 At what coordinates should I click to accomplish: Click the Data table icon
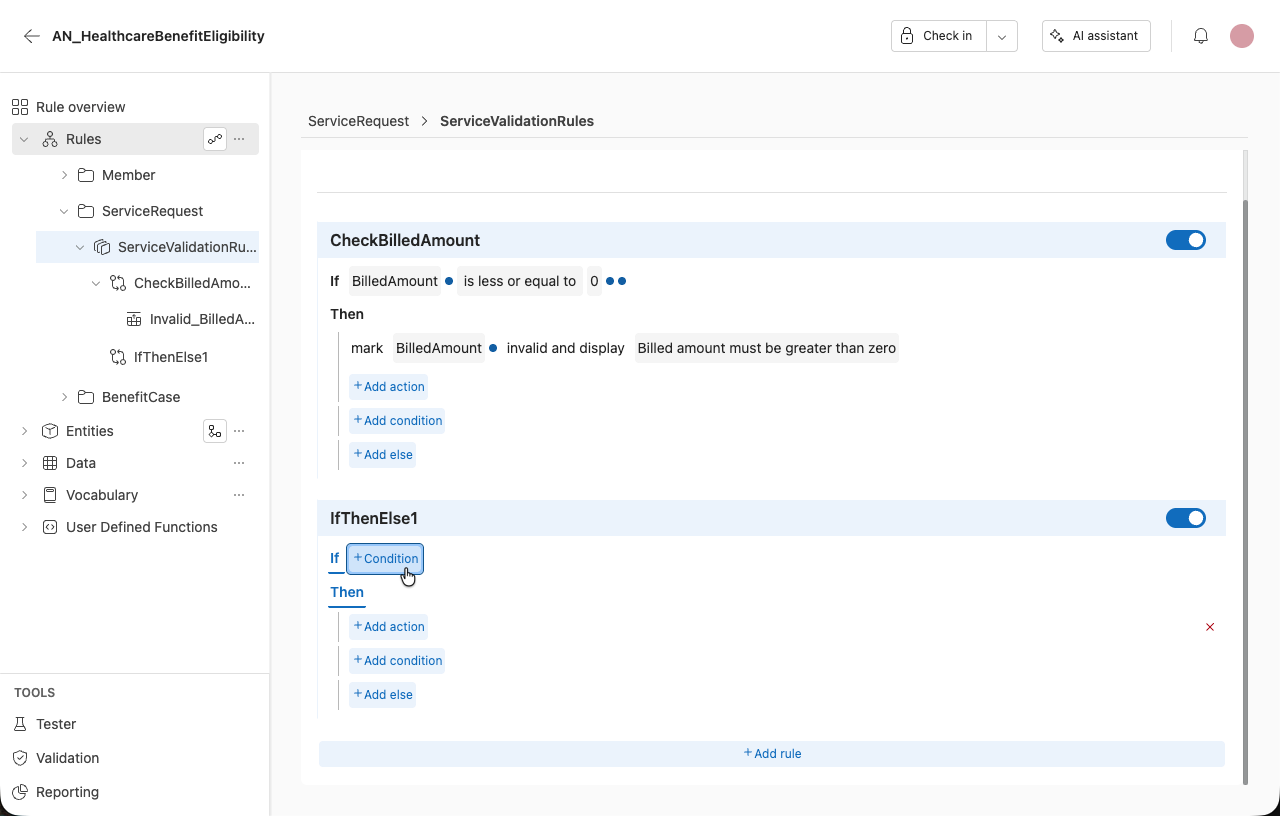[x=50, y=463]
